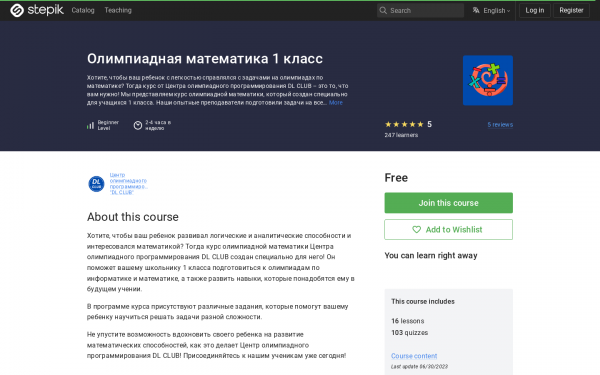Open the Catalog menu
This screenshot has height=375, width=600.
coord(83,10)
